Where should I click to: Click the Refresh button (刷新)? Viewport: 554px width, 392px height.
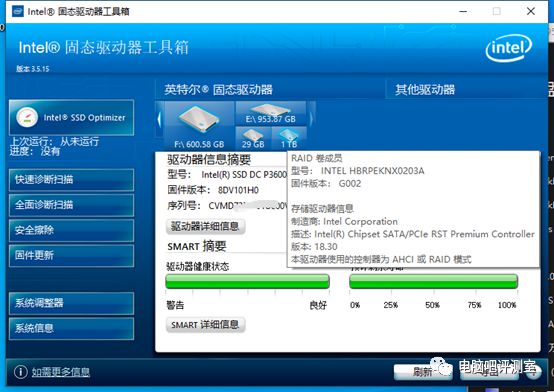423,372
